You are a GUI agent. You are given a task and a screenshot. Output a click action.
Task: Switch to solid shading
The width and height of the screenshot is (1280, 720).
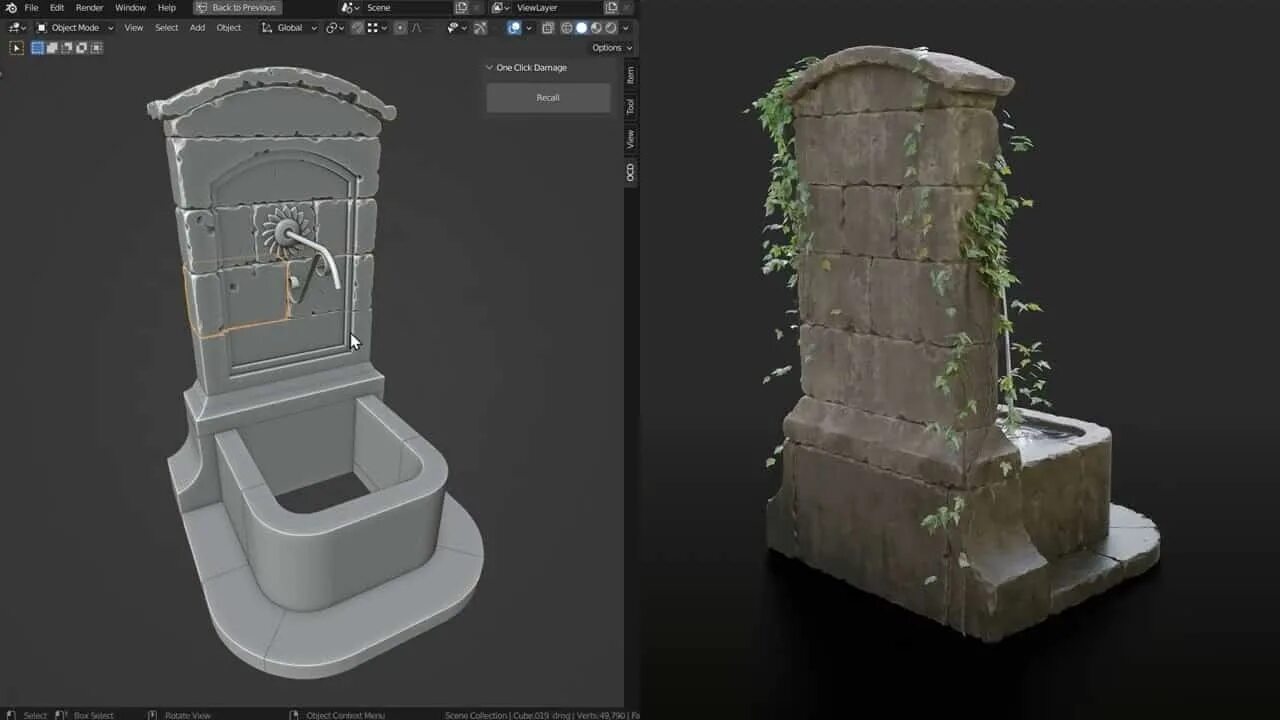(x=581, y=27)
